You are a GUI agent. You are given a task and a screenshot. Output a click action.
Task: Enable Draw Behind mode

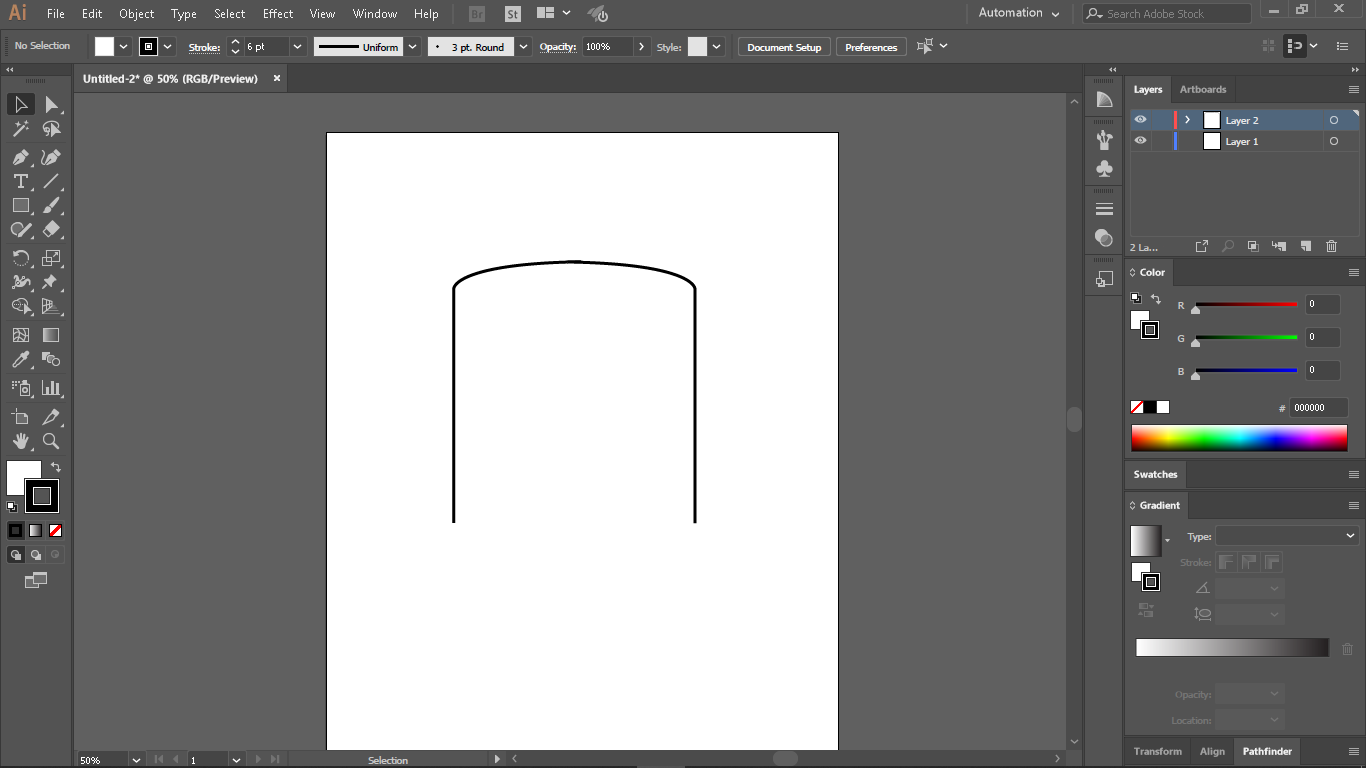pyautogui.click(x=36, y=554)
